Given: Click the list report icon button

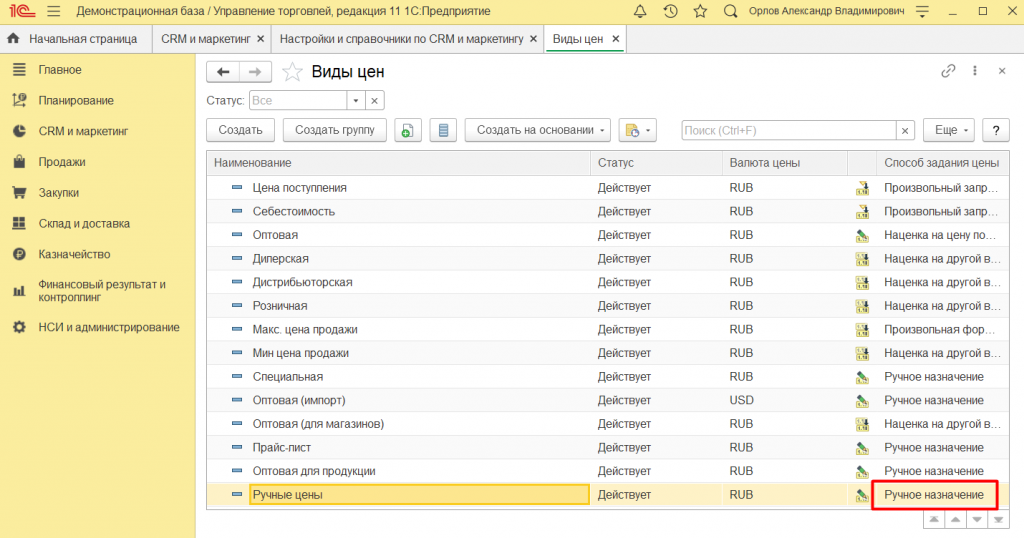Looking at the screenshot, I should [x=443, y=130].
